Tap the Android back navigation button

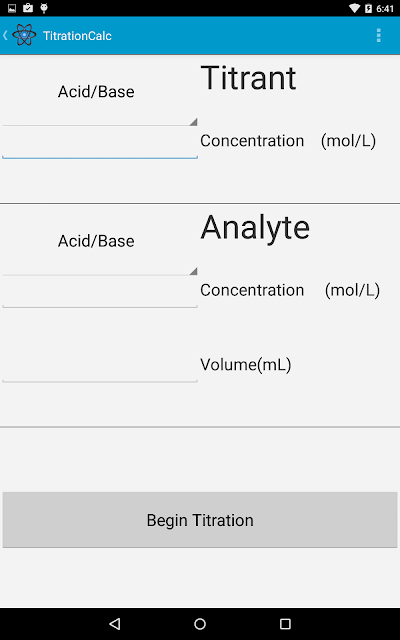click(x=115, y=623)
